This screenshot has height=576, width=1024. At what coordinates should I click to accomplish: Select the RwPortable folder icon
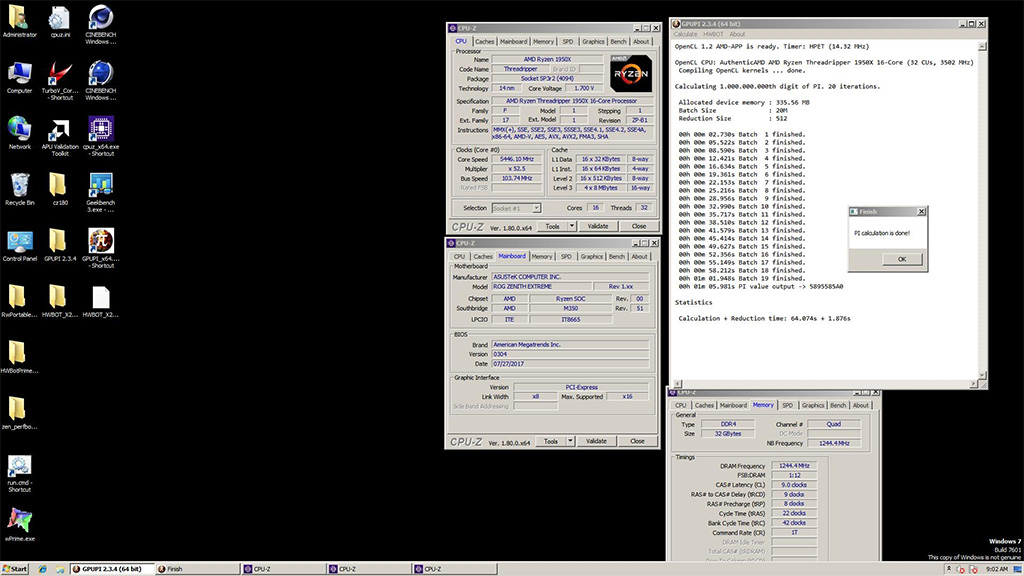pos(19,301)
